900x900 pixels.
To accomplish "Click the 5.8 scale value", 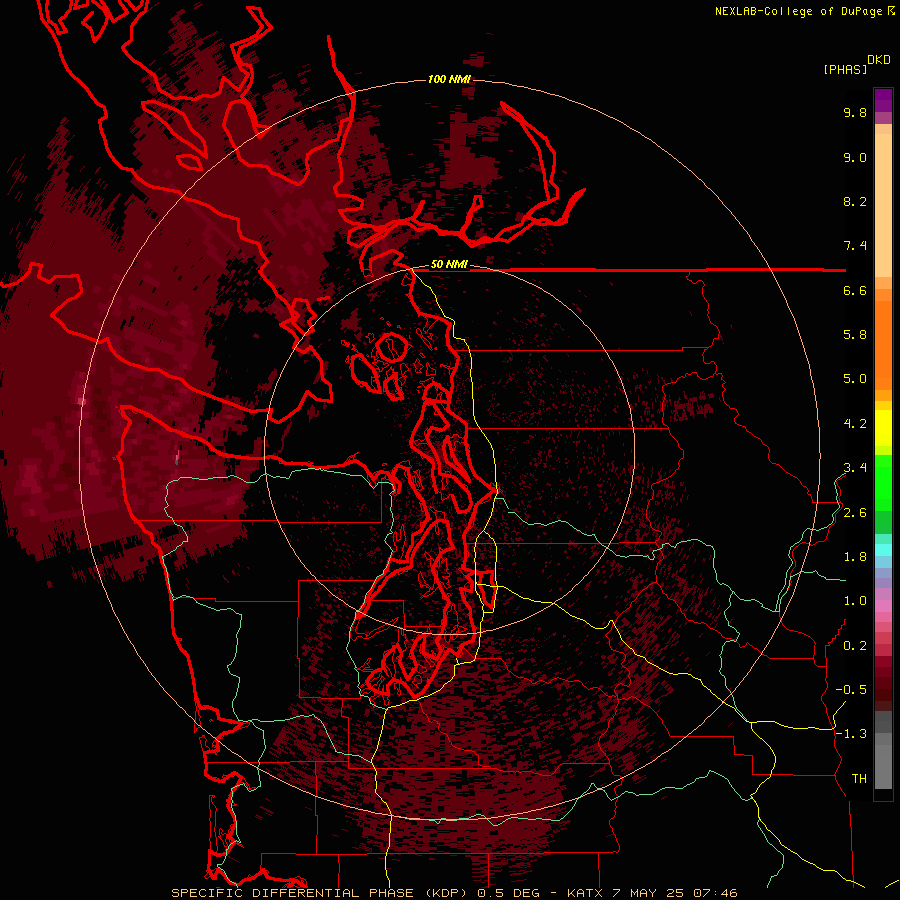I will [x=855, y=335].
